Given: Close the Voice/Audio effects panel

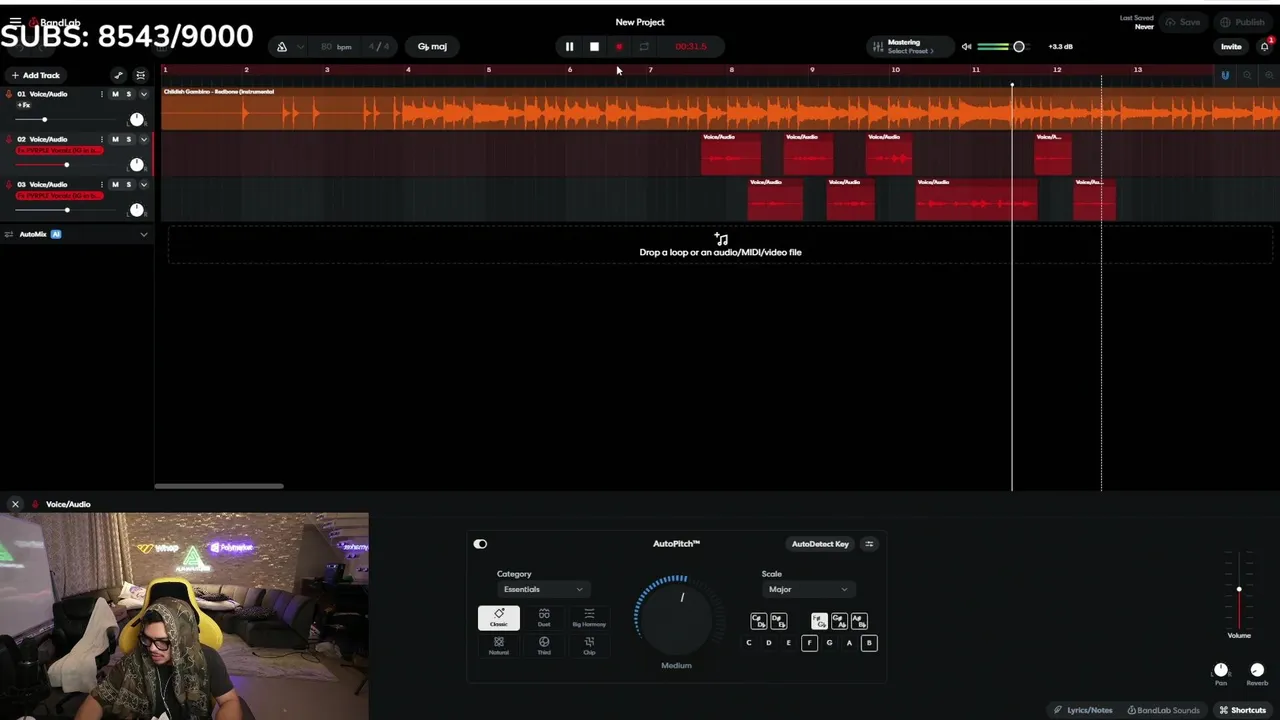Looking at the screenshot, I should pyautogui.click(x=15, y=504).
